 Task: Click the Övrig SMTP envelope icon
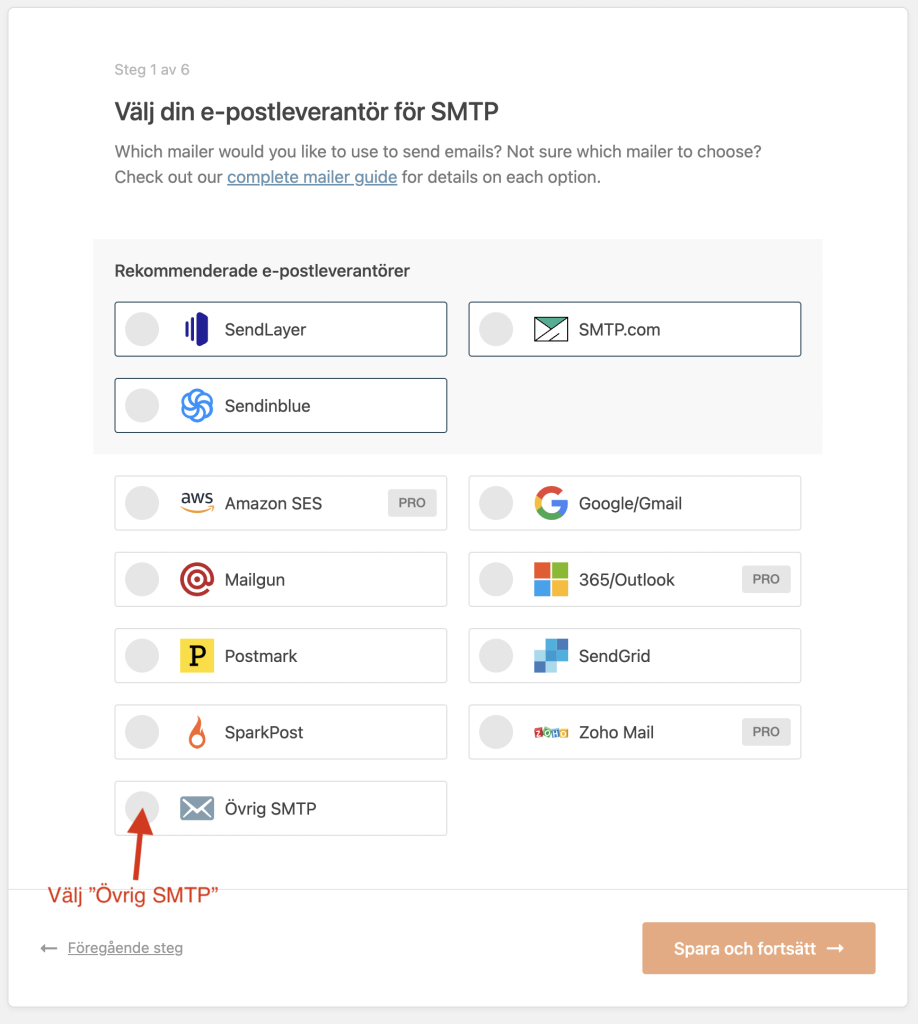tap(197, 808)
